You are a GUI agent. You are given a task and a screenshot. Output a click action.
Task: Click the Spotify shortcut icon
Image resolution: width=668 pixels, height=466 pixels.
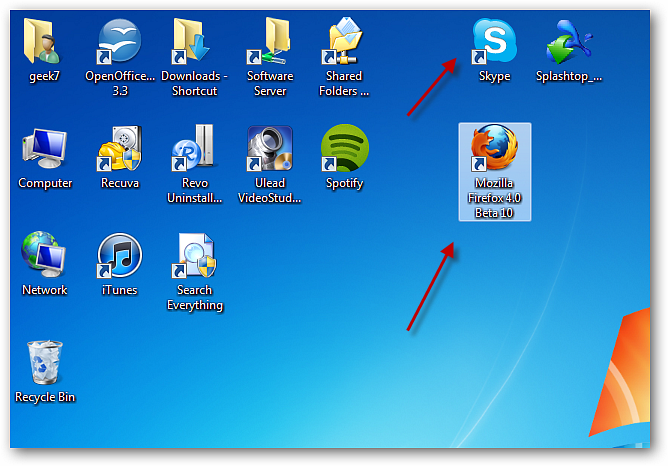pyautogui.click(x=344, y=148)
